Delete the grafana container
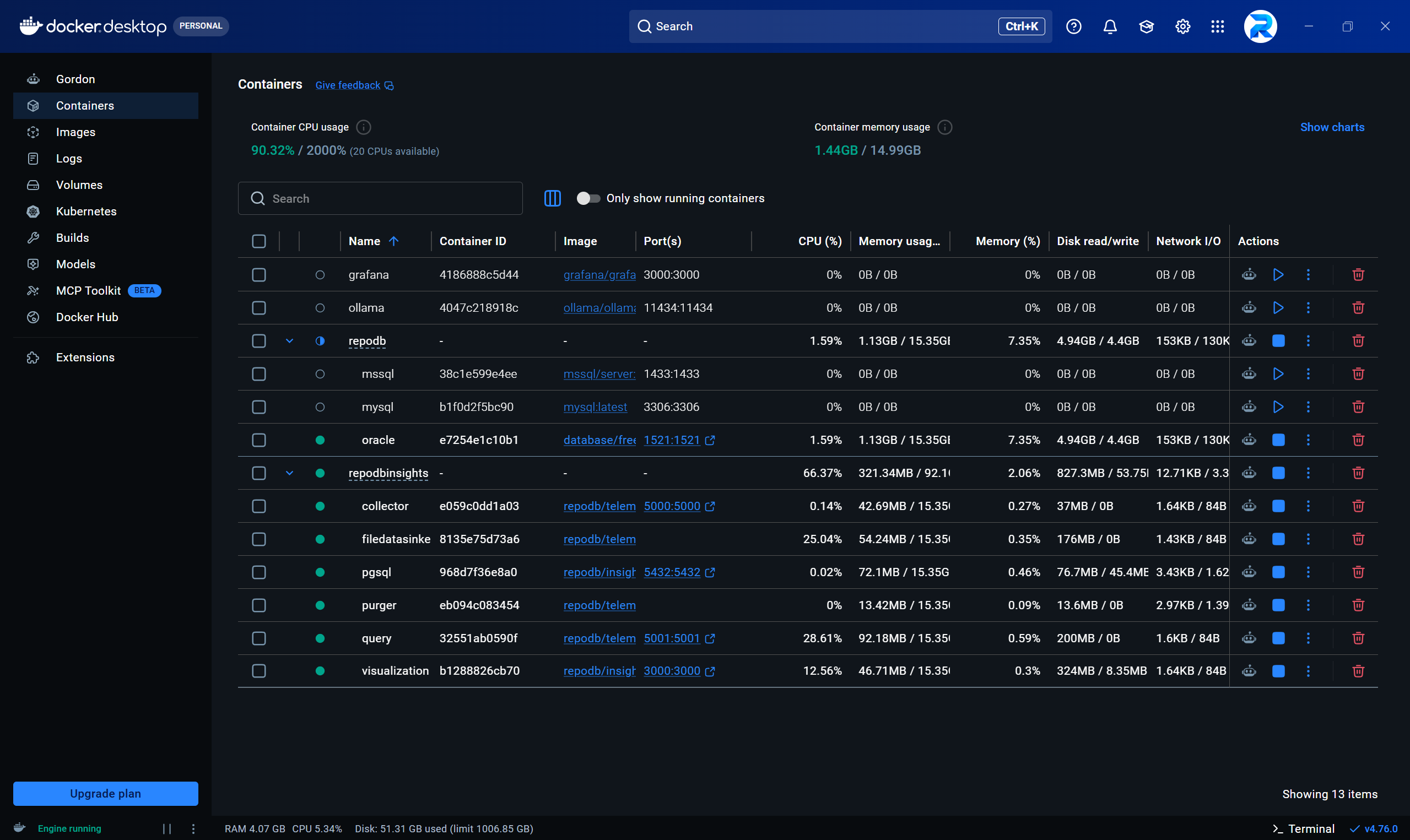The width and height of the screenshot is (1410, 840). 1358,274
